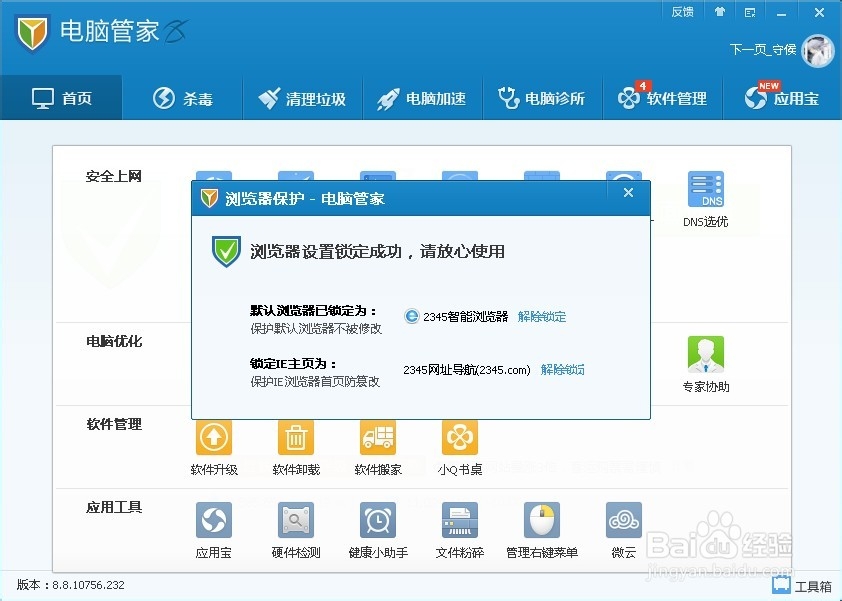Open the 管理右键菜单 tool
This screenshot has height=601, width=842.
(x=542, y=530)
